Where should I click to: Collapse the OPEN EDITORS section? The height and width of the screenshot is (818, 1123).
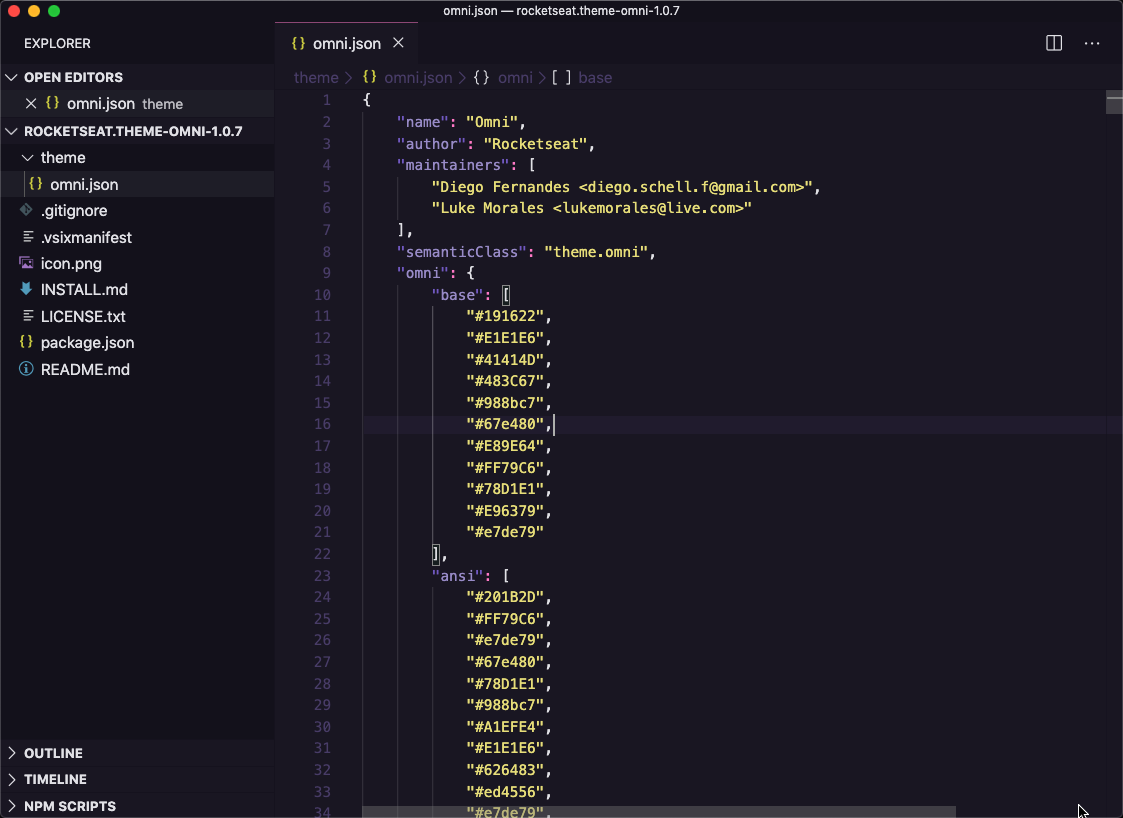(x=12, y=77)
